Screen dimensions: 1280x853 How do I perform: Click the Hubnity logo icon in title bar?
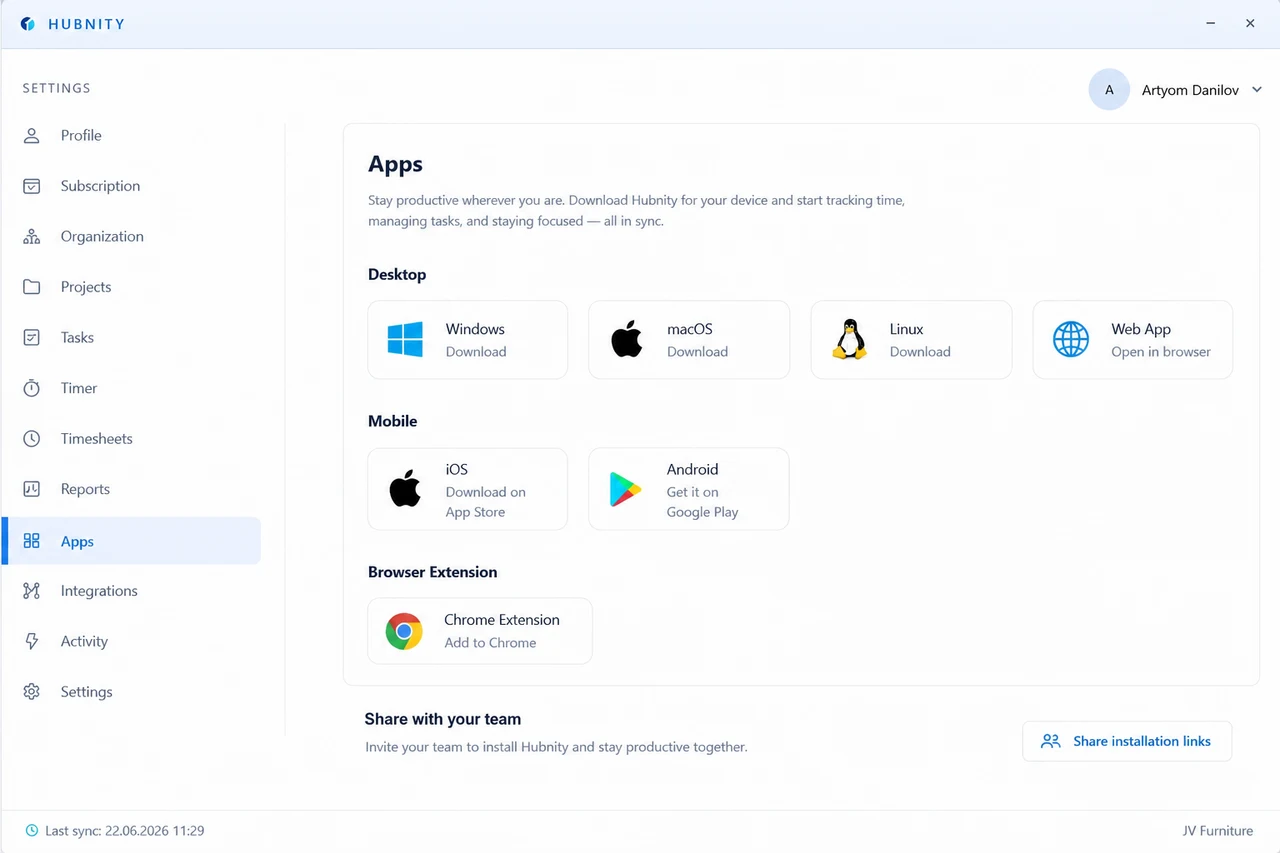click(x=28, y=24)
